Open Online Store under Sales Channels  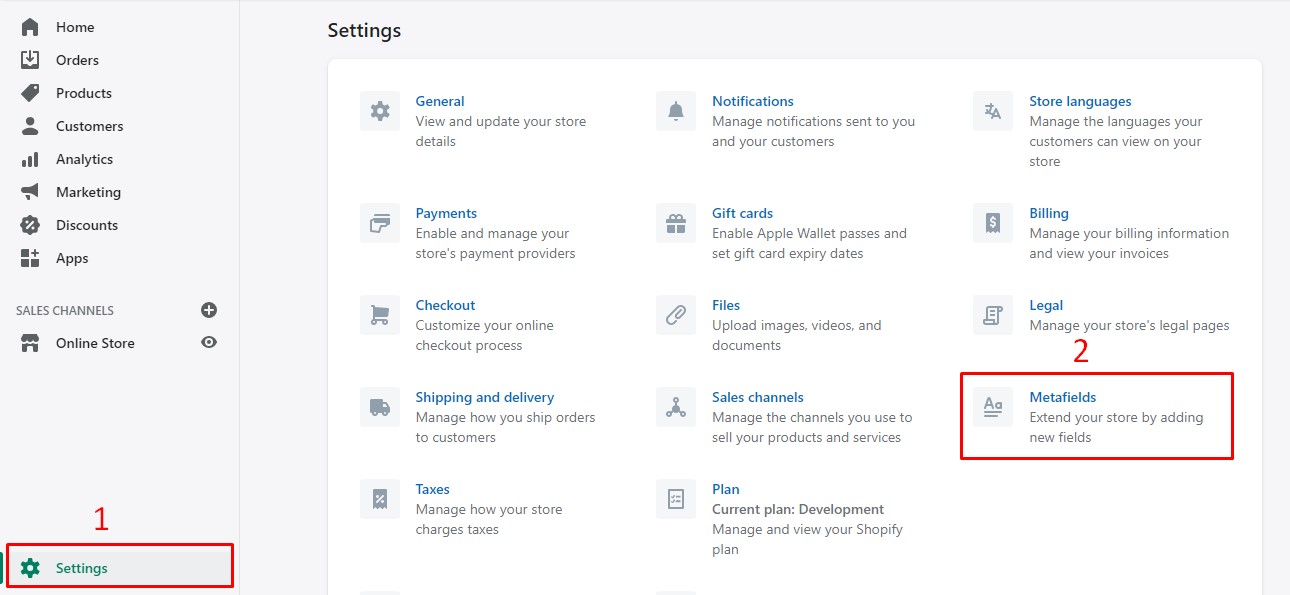point(94,342)
